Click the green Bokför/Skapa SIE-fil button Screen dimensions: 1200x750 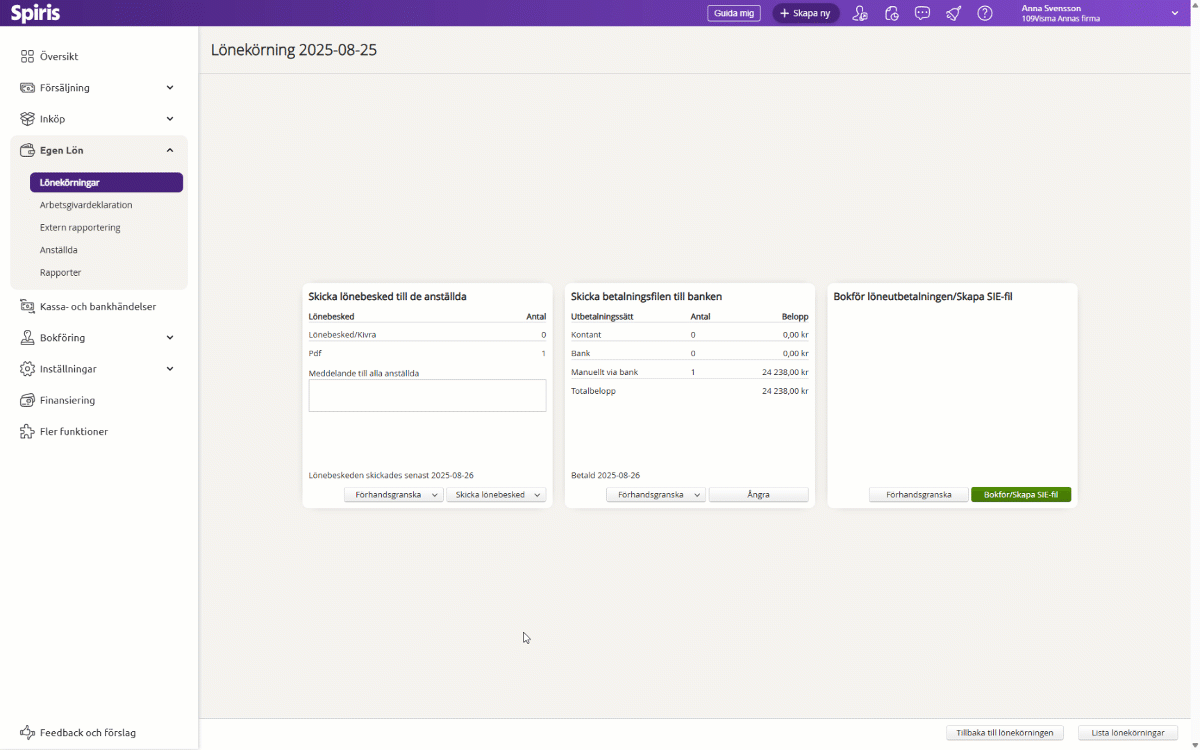tap(1020, 495)
